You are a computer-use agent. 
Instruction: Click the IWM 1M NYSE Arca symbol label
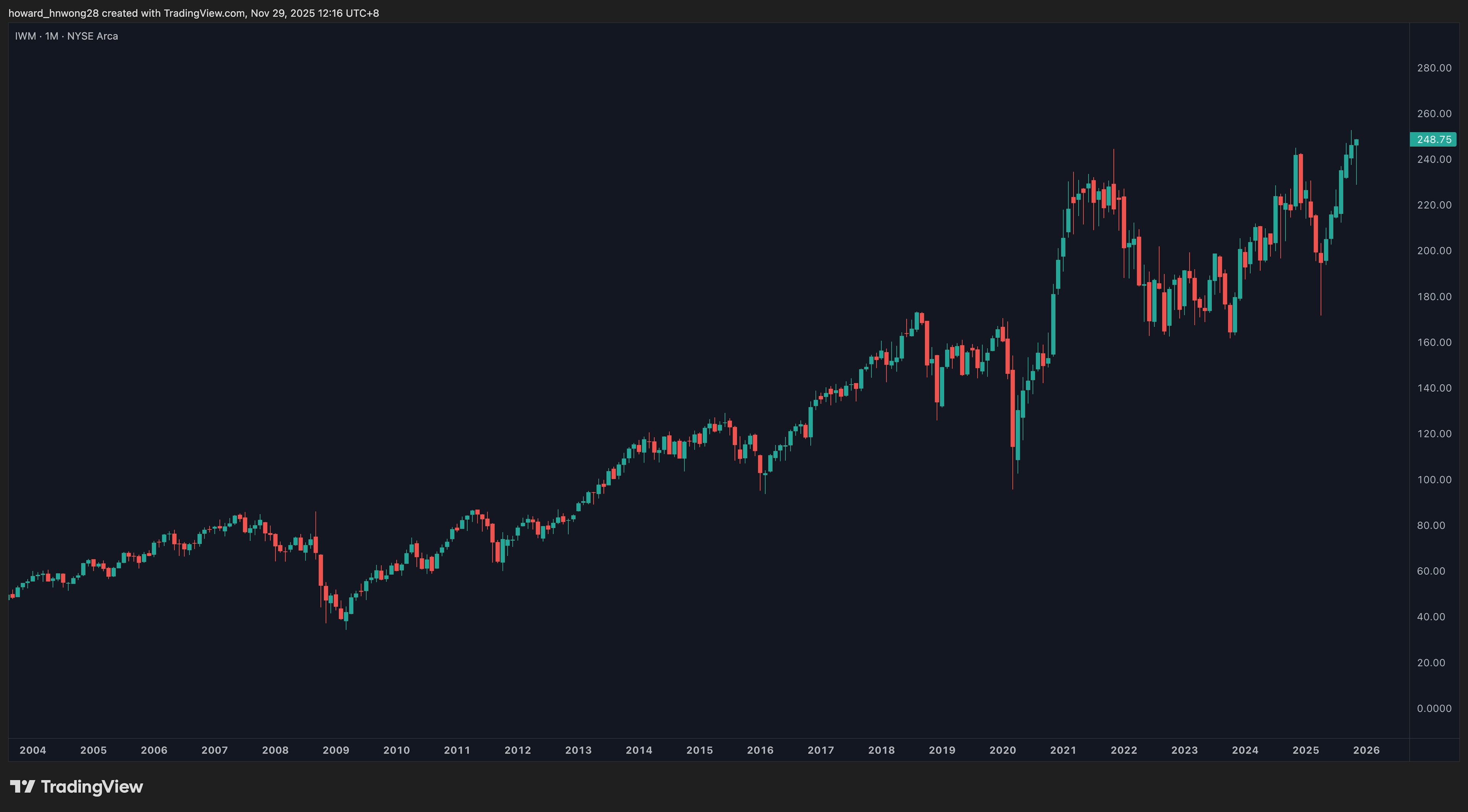(66, 36)
